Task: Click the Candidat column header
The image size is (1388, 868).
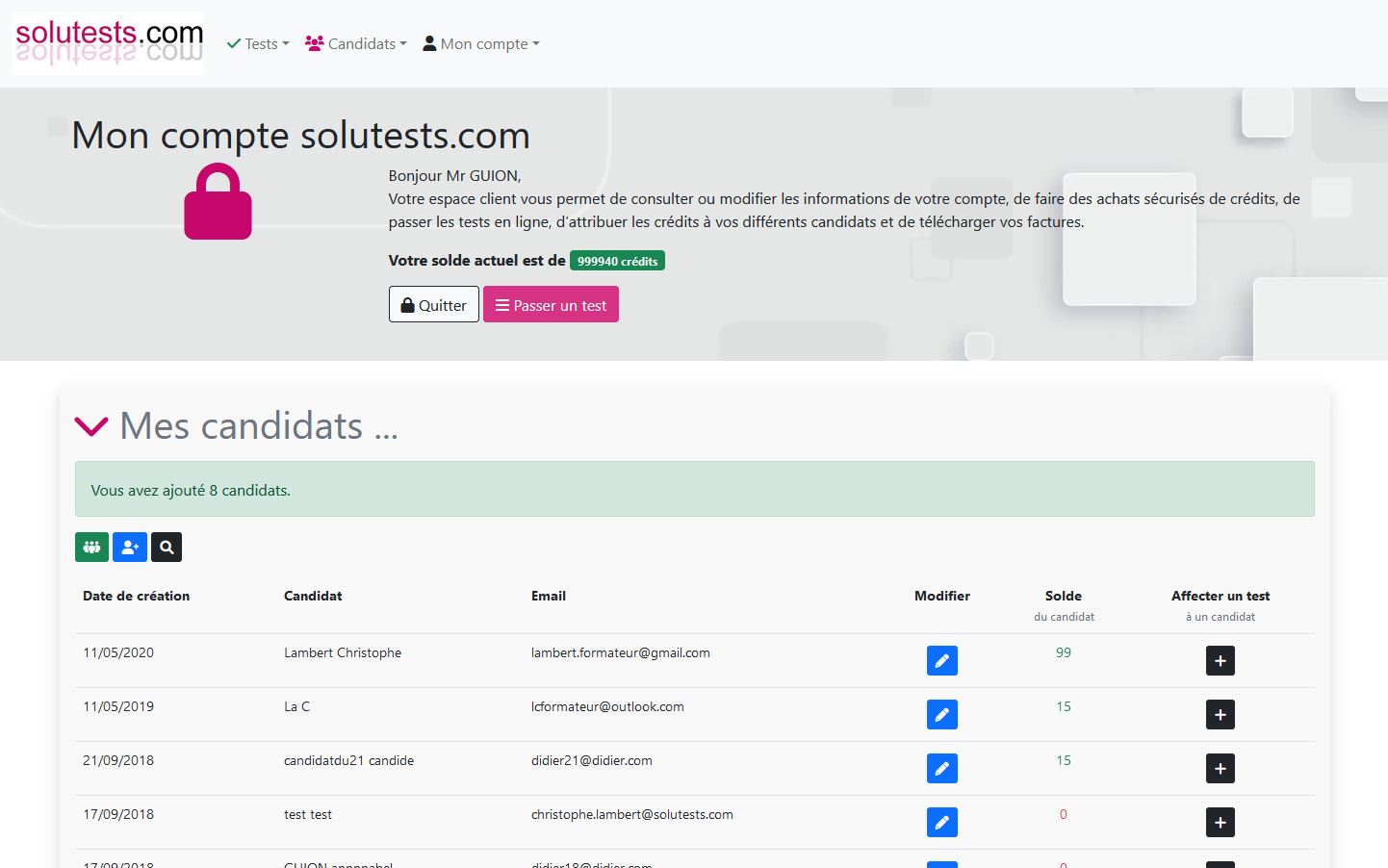Action: tap(313, 596)
